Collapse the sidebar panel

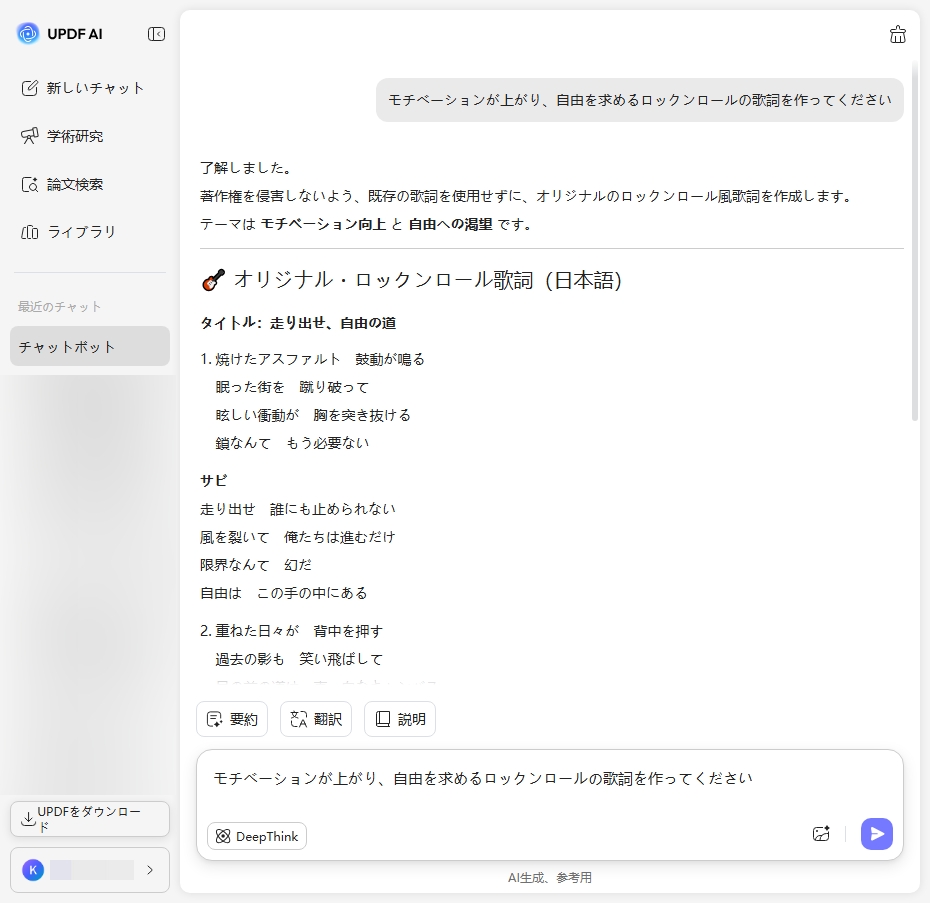pos(156,33)
